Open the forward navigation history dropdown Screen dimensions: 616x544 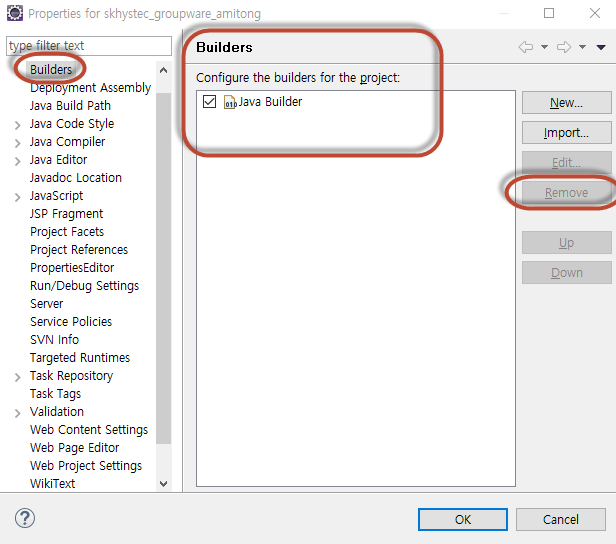click(582, 47)
